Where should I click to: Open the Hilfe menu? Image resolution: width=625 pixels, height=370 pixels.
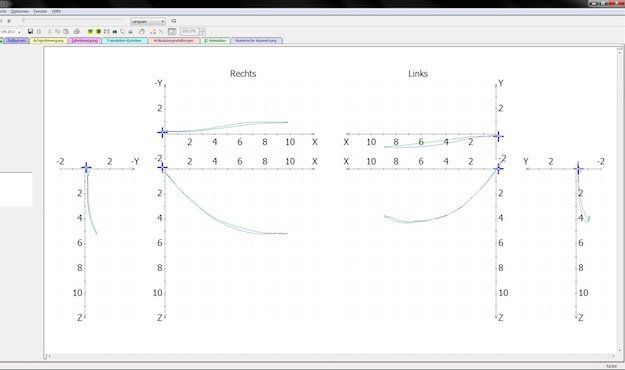pyautogui.click(x=56, y=11)
